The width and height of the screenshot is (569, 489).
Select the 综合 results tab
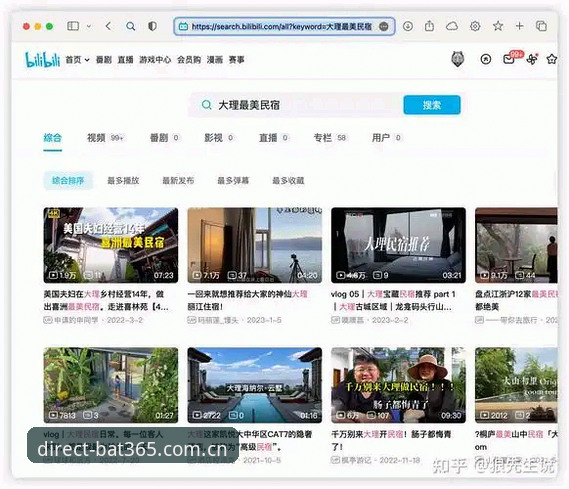[x=53, y=138]
